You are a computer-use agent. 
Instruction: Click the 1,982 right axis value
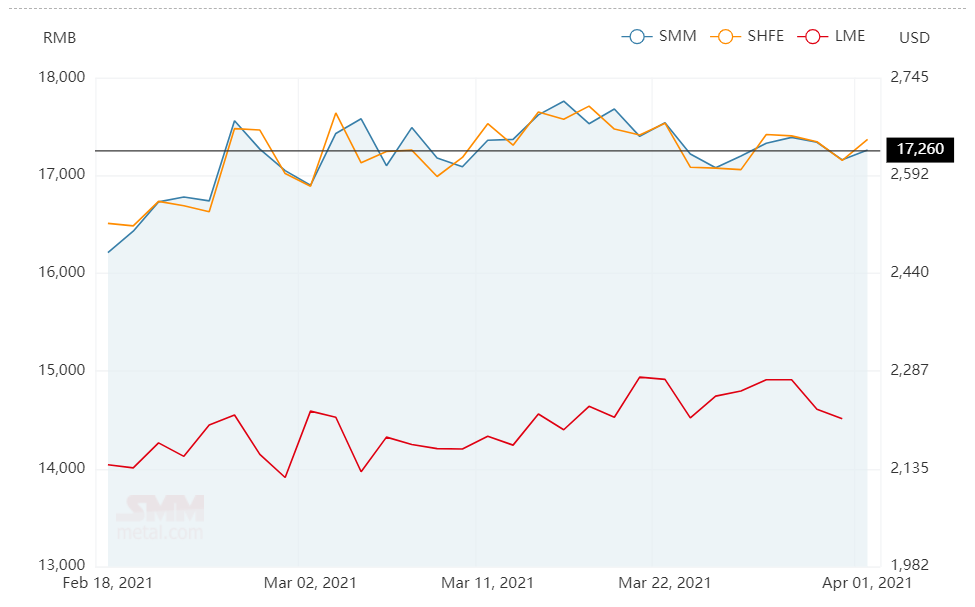909,565
